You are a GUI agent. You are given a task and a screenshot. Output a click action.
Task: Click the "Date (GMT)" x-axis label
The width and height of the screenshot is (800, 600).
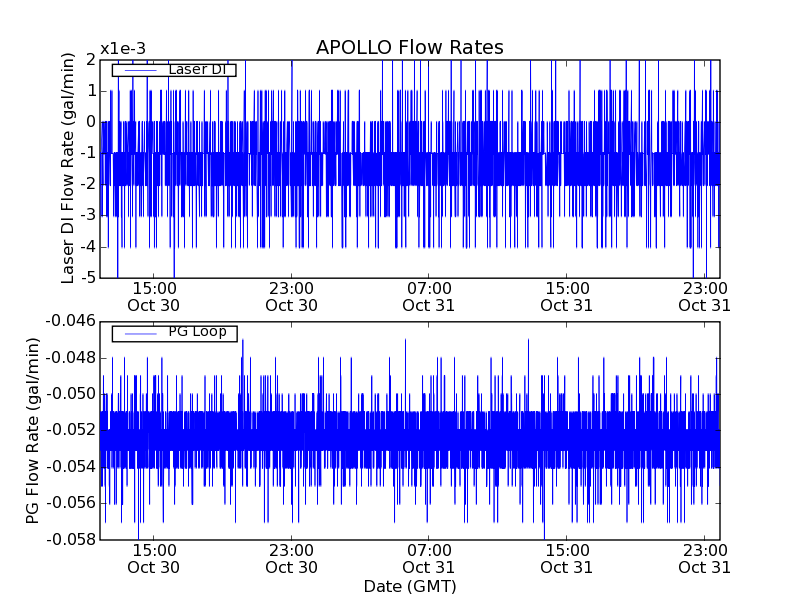coord(409,586)
